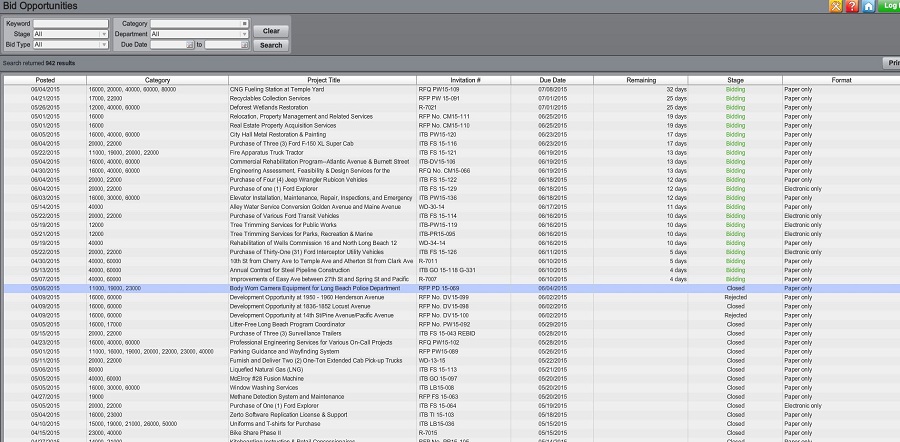Click the 942 results search summary

tap(39, 63)
